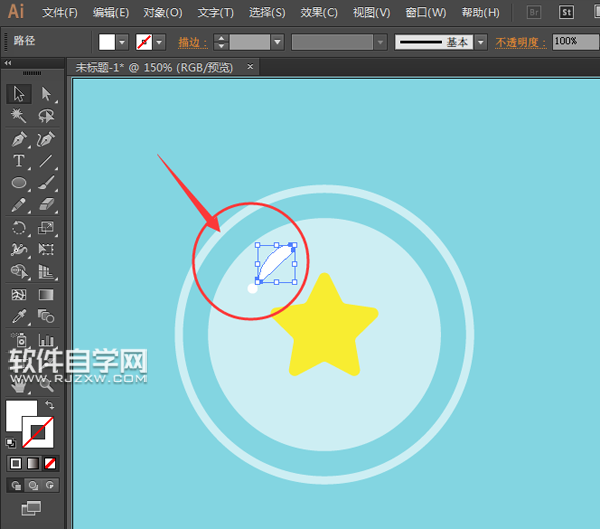Select the Direct Selection tool
Screen dimensions: 600x529
point(46,94)
